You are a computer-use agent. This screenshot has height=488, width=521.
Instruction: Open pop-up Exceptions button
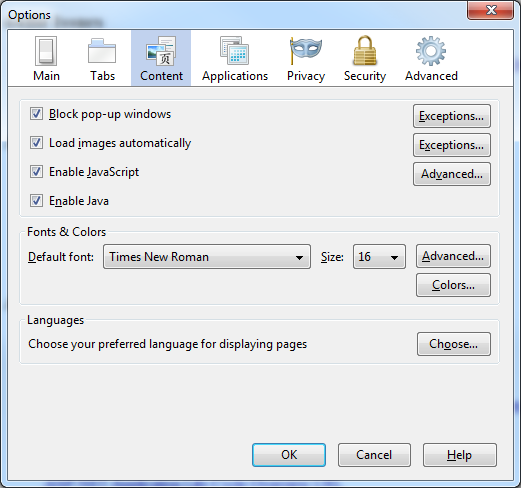point(452,116)
